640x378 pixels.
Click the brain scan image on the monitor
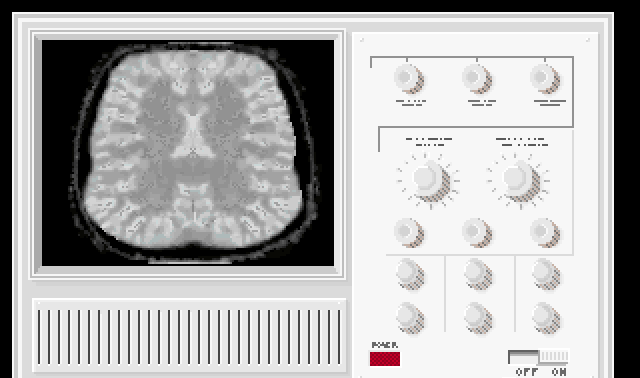tap(188, 153)
